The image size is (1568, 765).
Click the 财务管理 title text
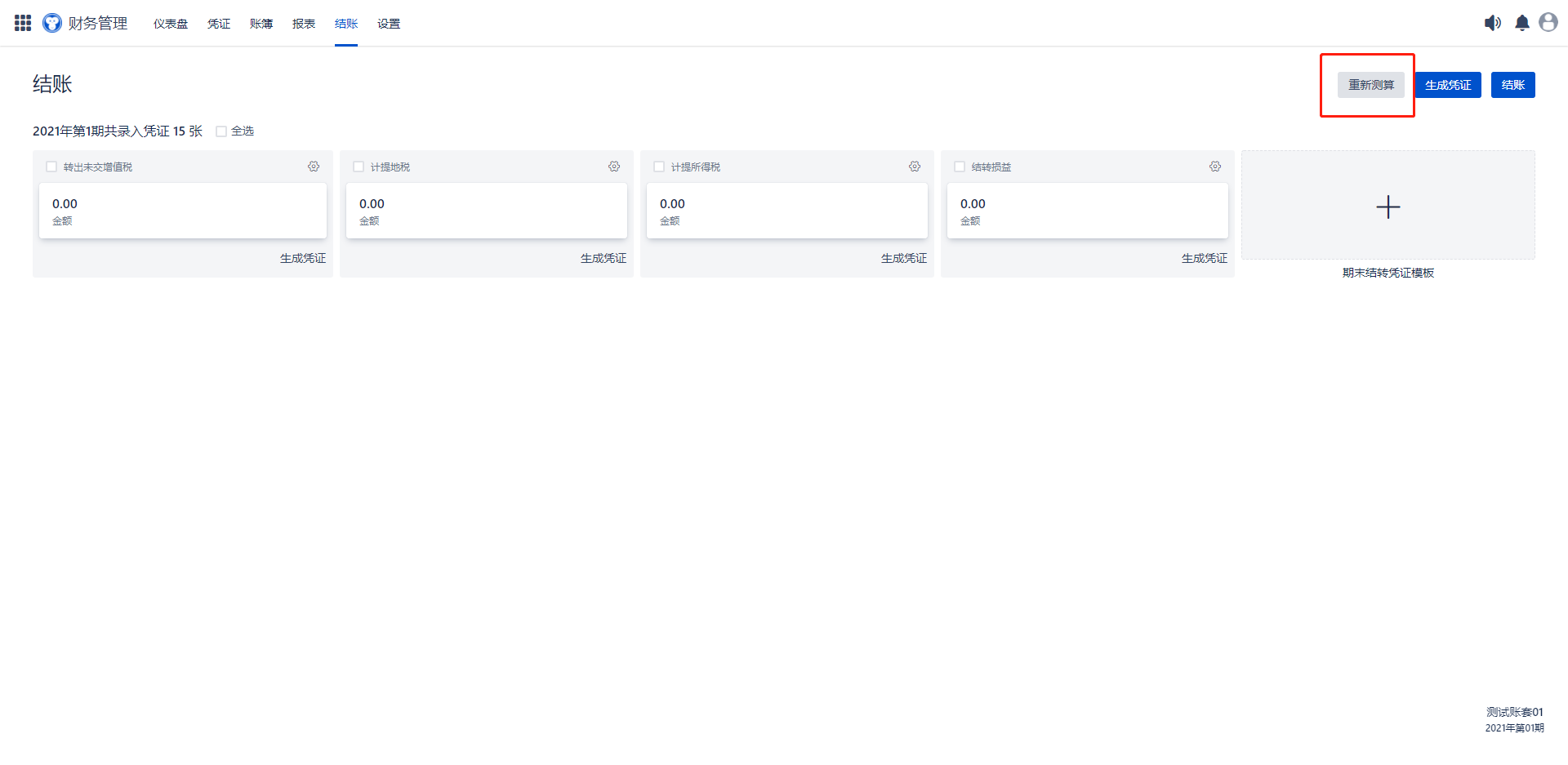tap(98, 23)
